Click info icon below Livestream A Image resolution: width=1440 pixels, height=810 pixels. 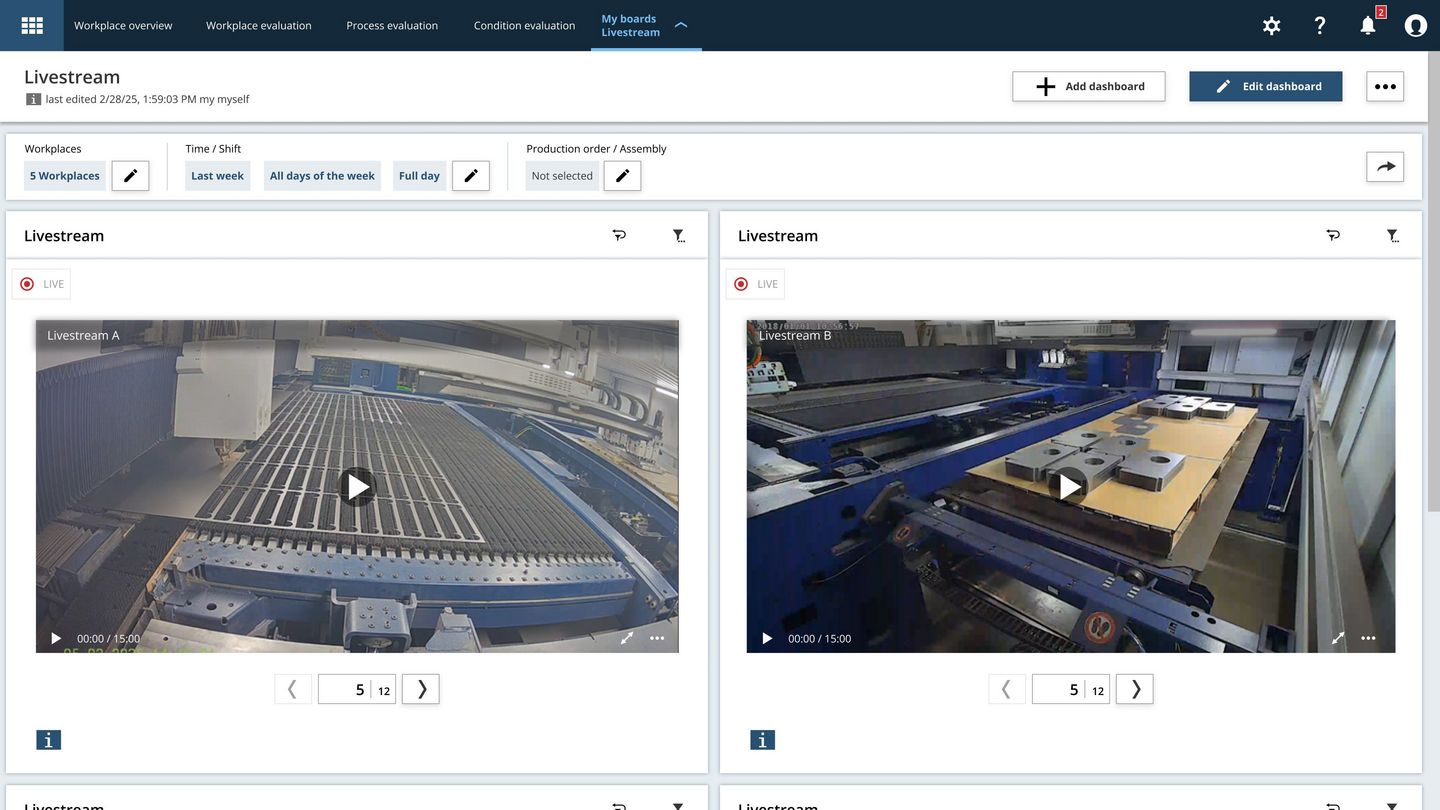pyautogui.click(x=48, y=740)
